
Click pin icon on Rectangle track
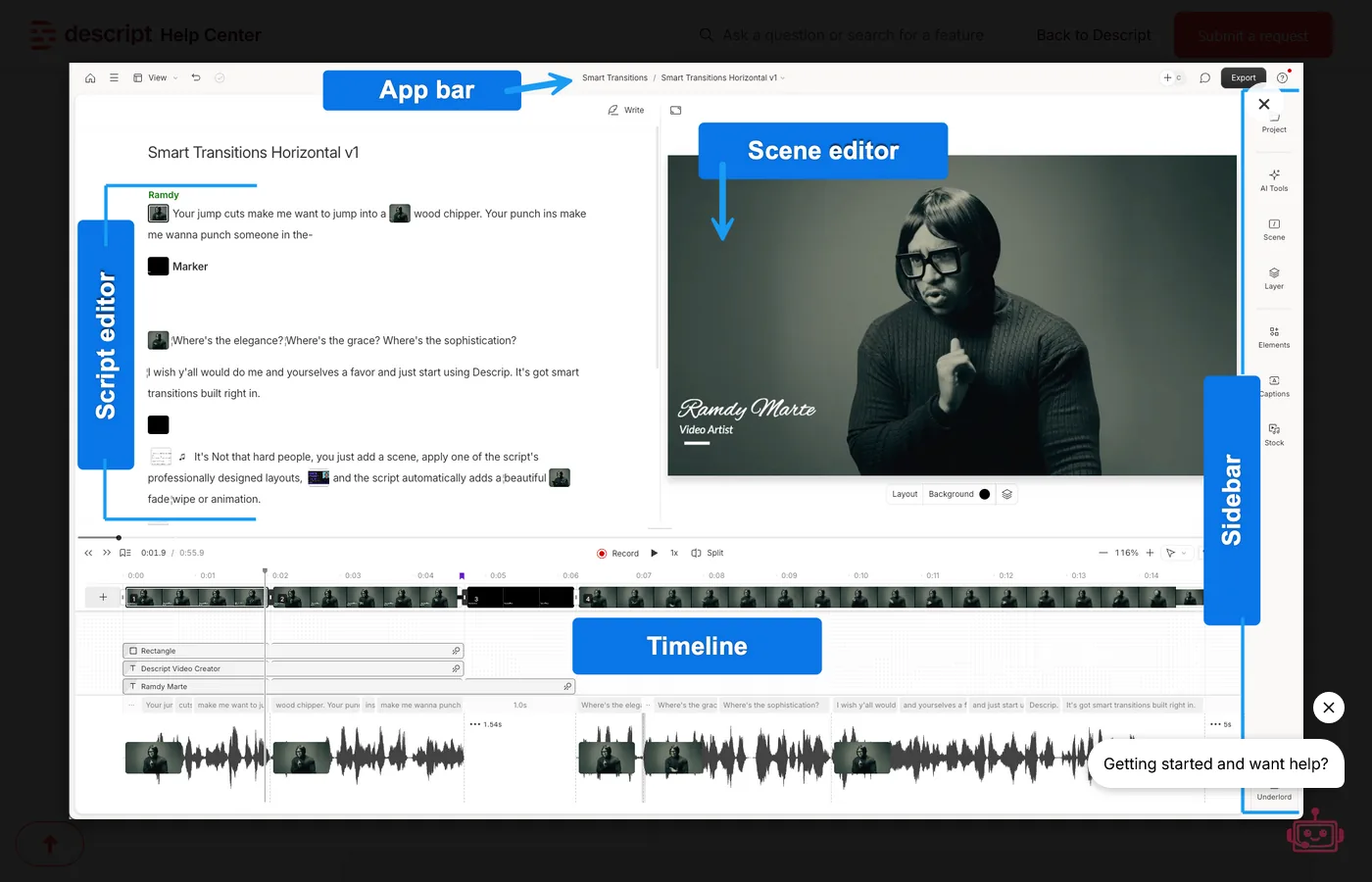pos(456,651)
